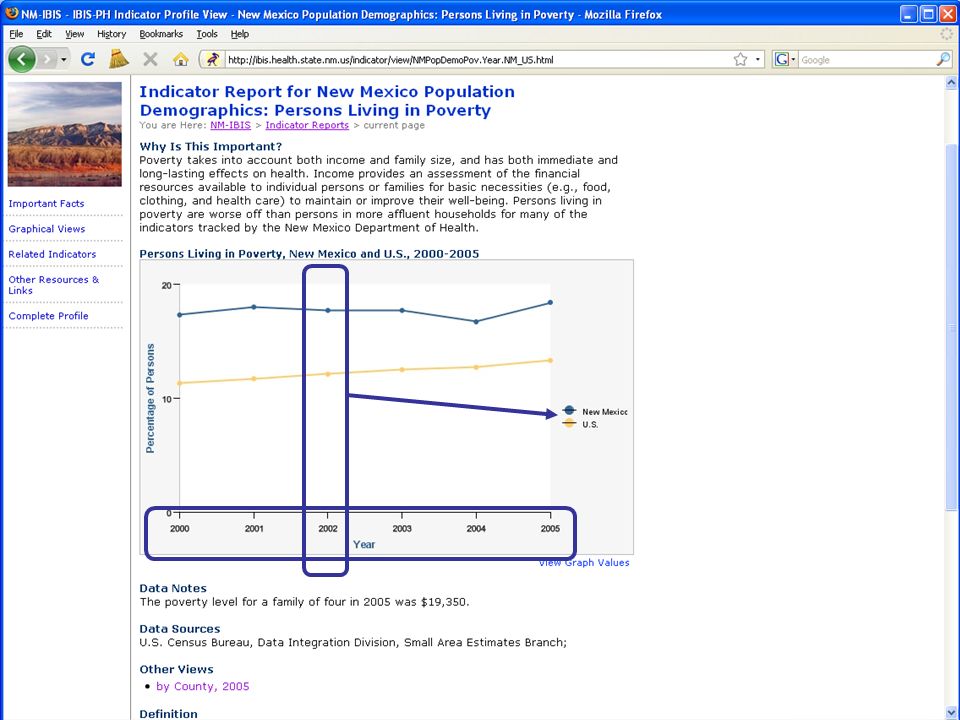Follow the Indicator Reports breadcrumb link

pos(307,125)
